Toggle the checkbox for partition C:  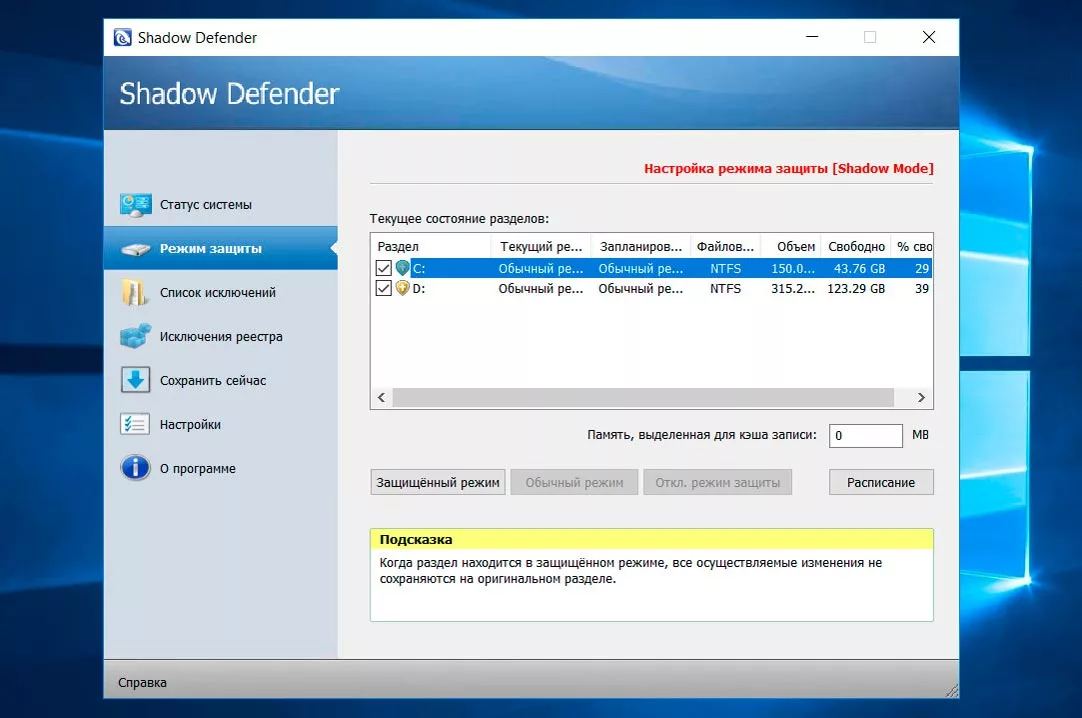[384, 268]
